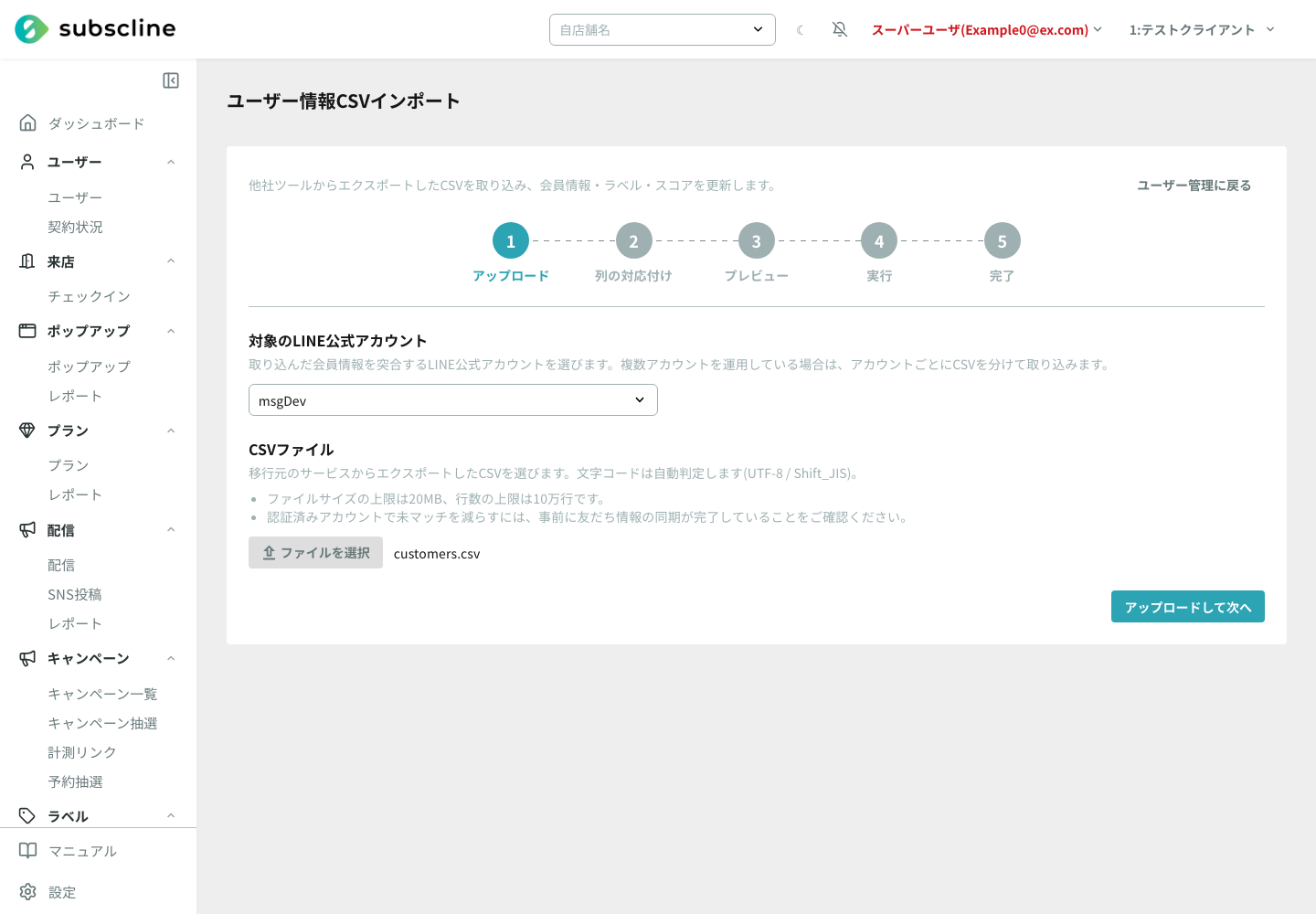Click the マニュアル book icon

coord(28,851)
